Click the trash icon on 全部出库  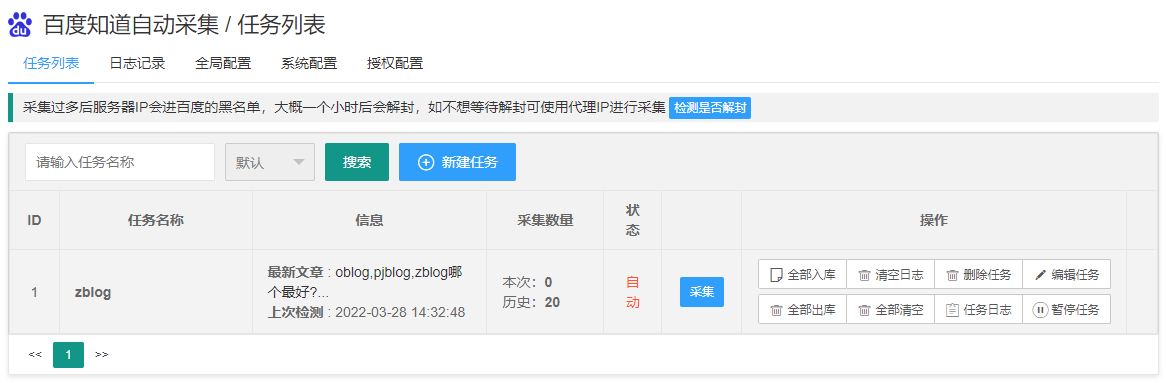(x=776, y=311)
